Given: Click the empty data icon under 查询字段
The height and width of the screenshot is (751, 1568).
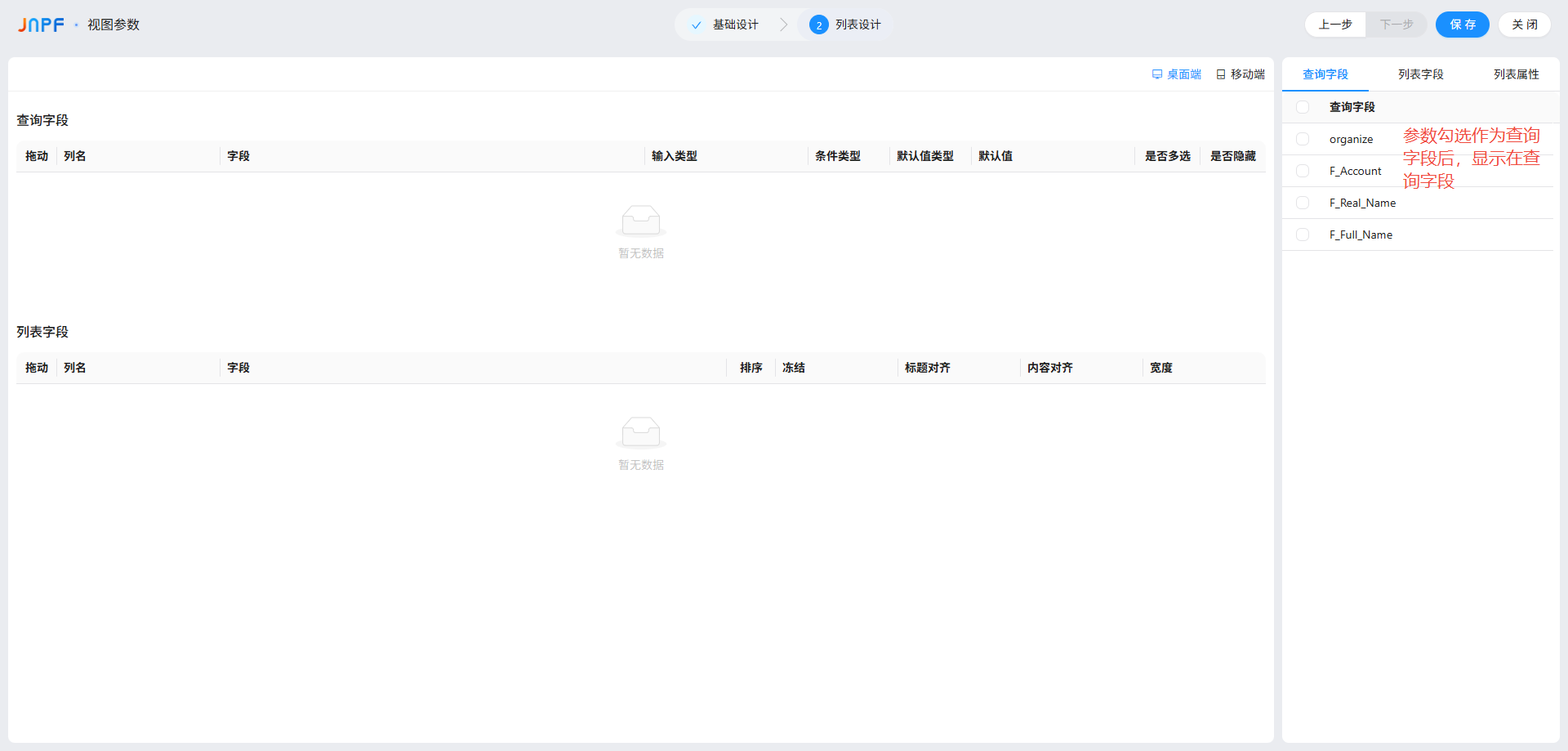Looking at the screenshot, I should pos(641,221).
